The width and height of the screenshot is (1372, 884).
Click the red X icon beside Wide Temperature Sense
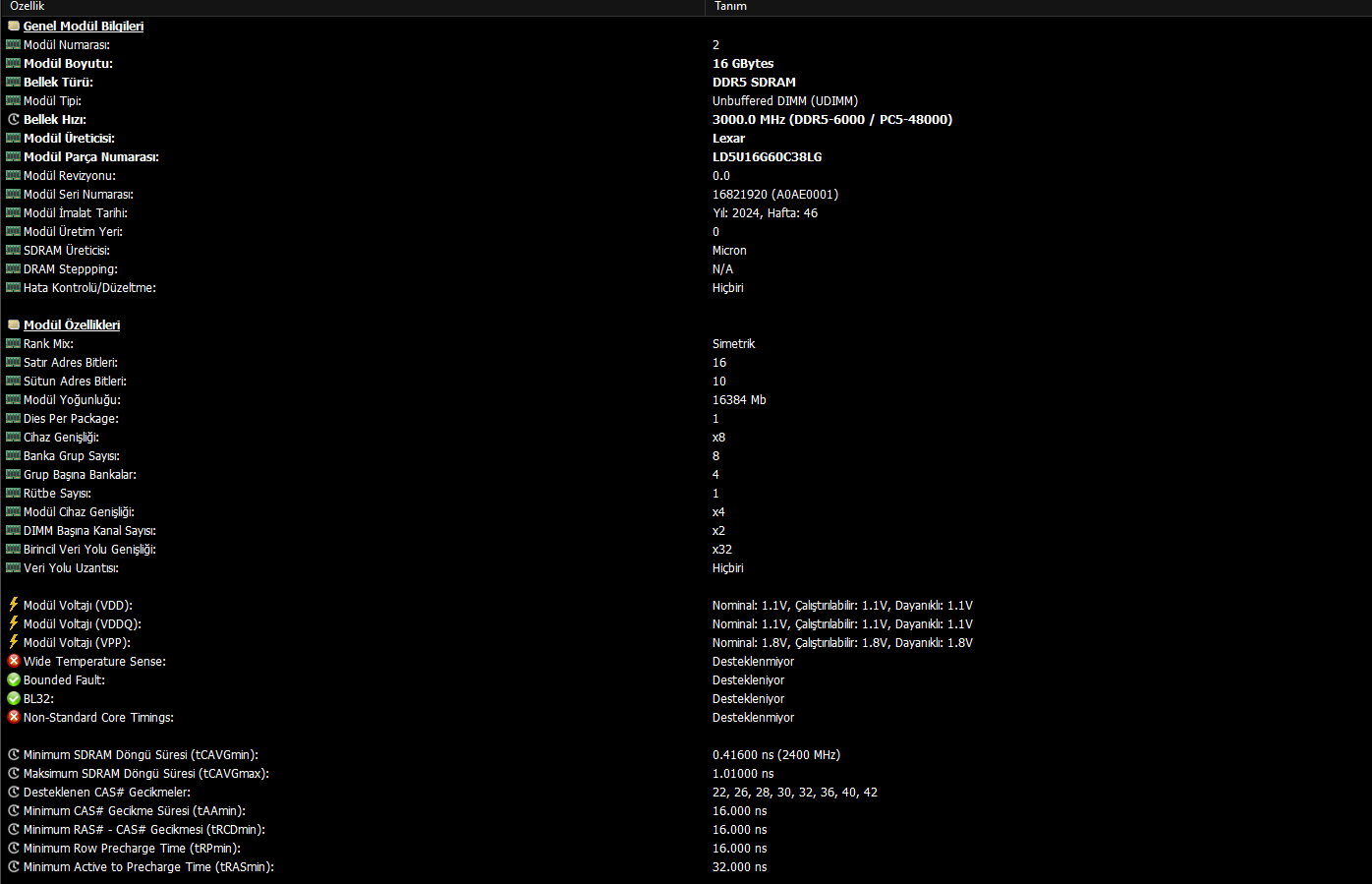14,661
